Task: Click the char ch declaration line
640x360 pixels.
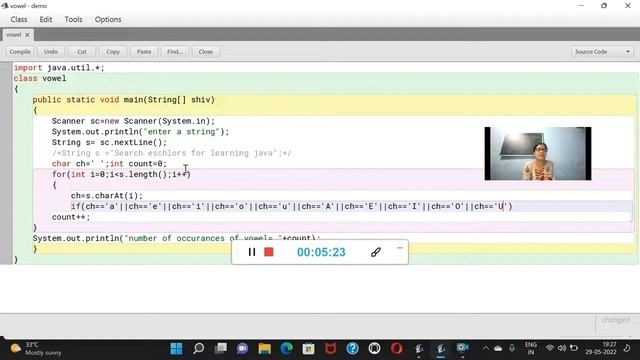Action: click(109, 164)
